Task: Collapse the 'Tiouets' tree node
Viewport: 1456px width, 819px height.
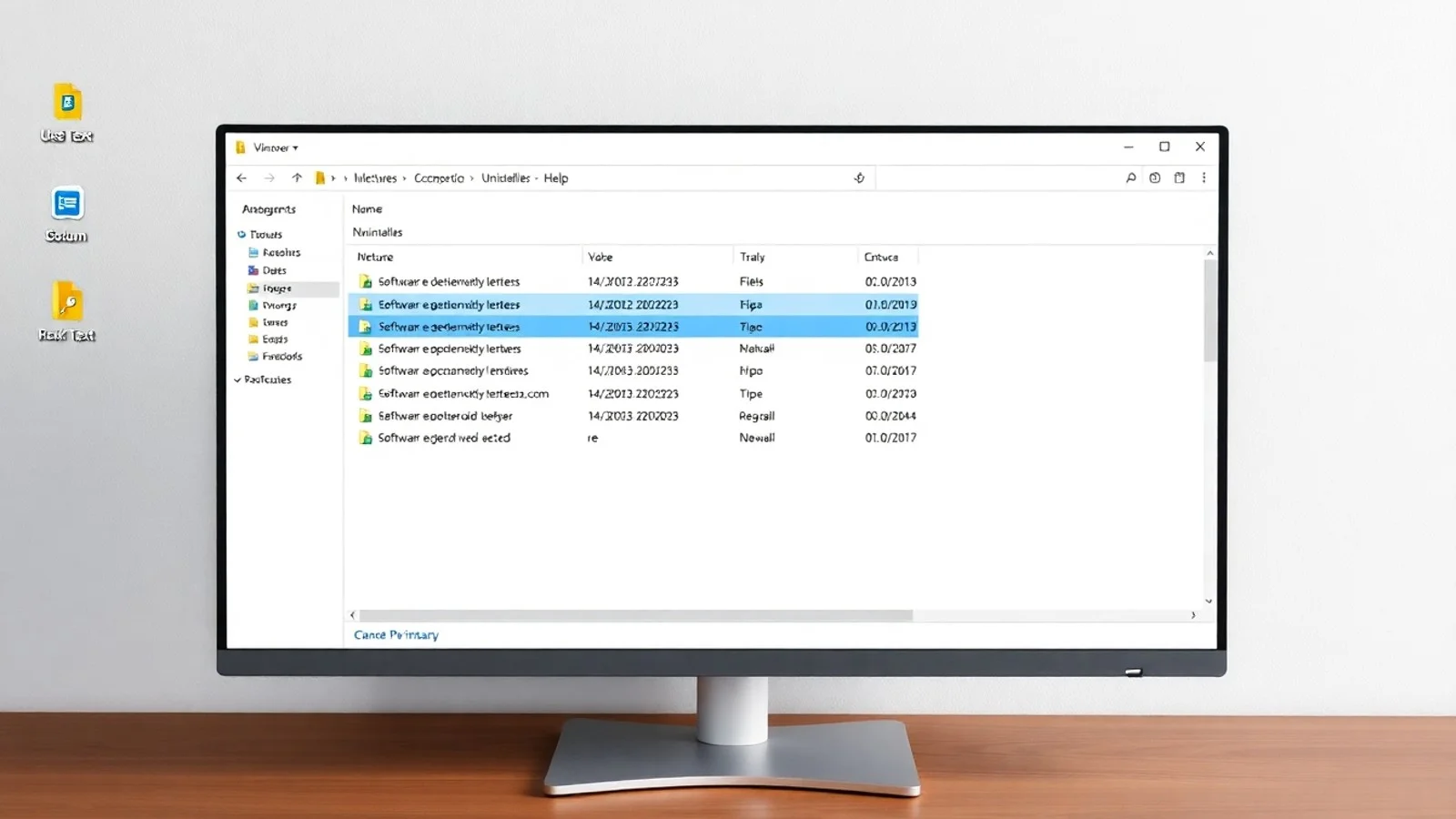Action: coord(241,235)
